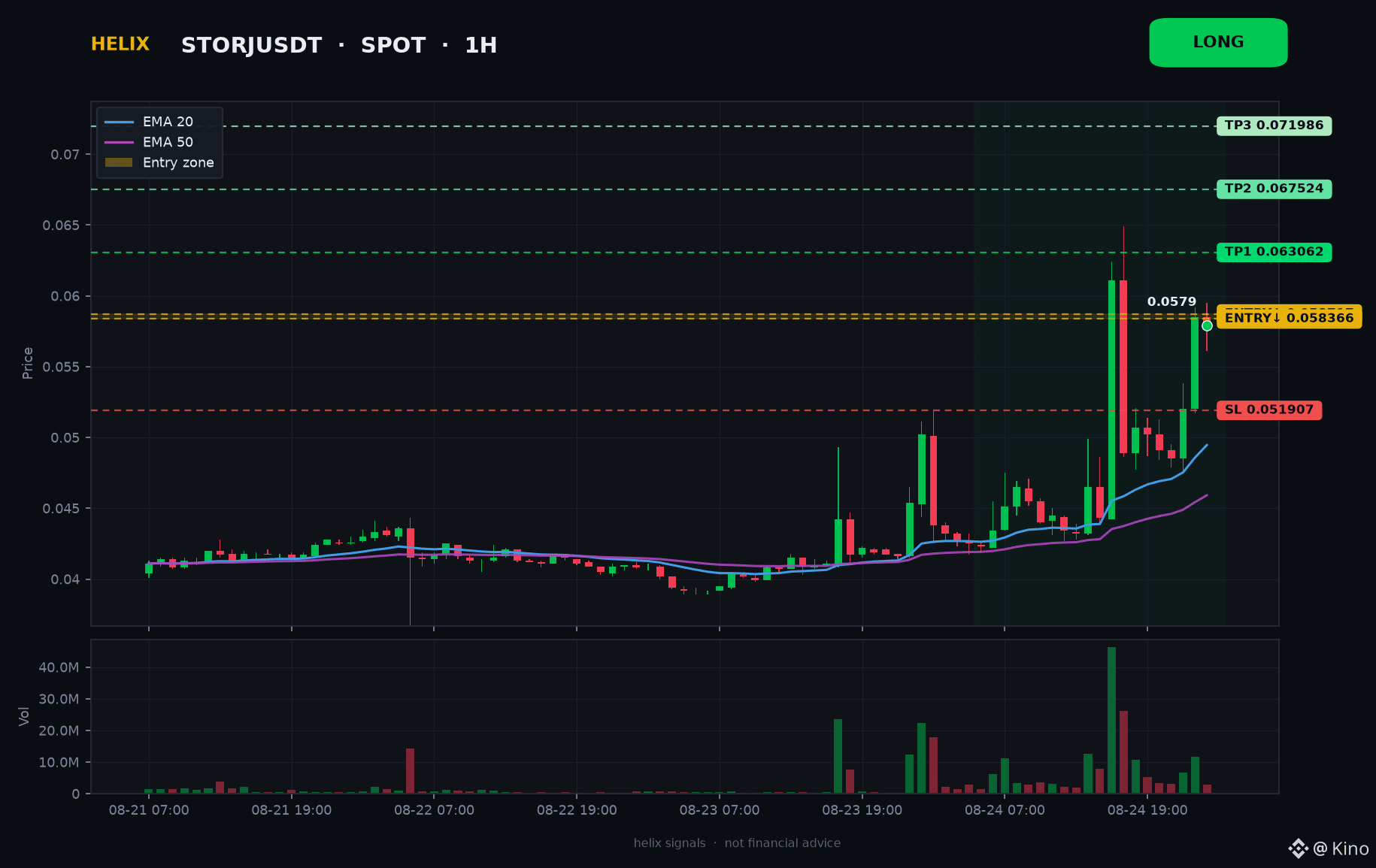Select the Entry zone legend text

tap(178, 162)
